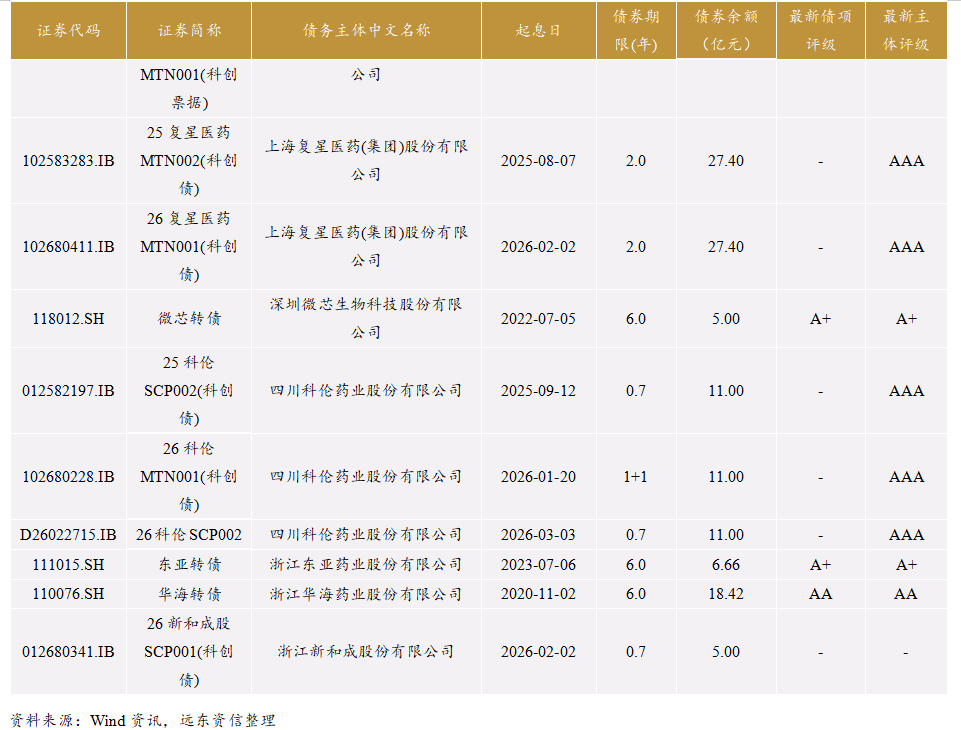Click the balance value 18.42
961x730 pixels.
click(x=726, y=594)
